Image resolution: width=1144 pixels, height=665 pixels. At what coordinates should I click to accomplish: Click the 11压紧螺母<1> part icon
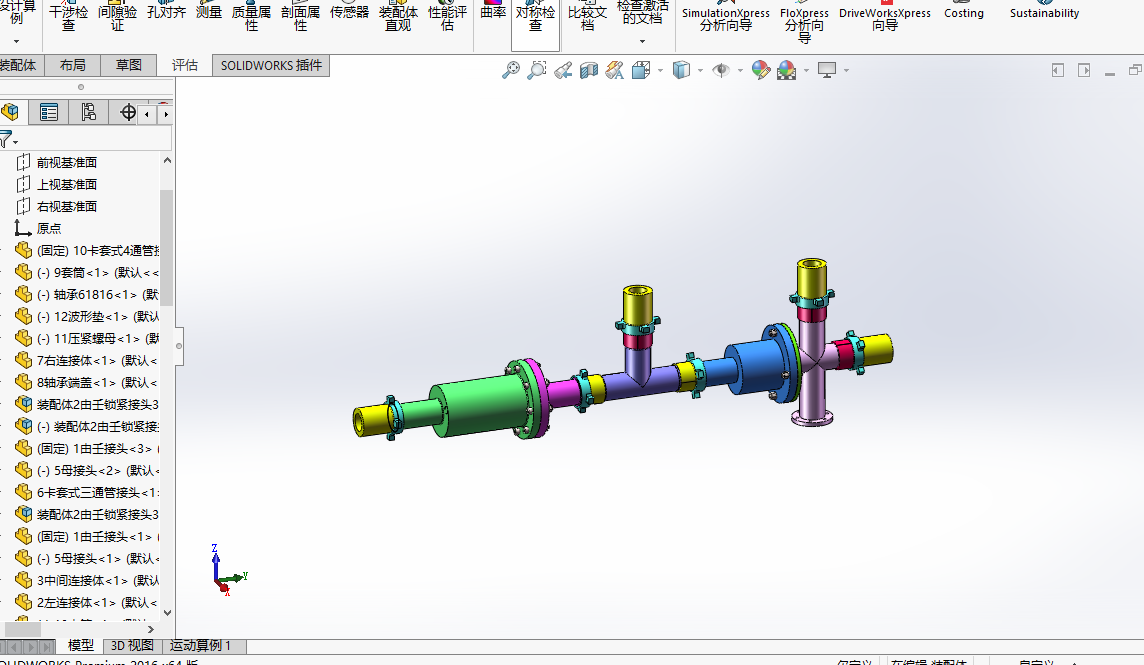coord(23,338)
